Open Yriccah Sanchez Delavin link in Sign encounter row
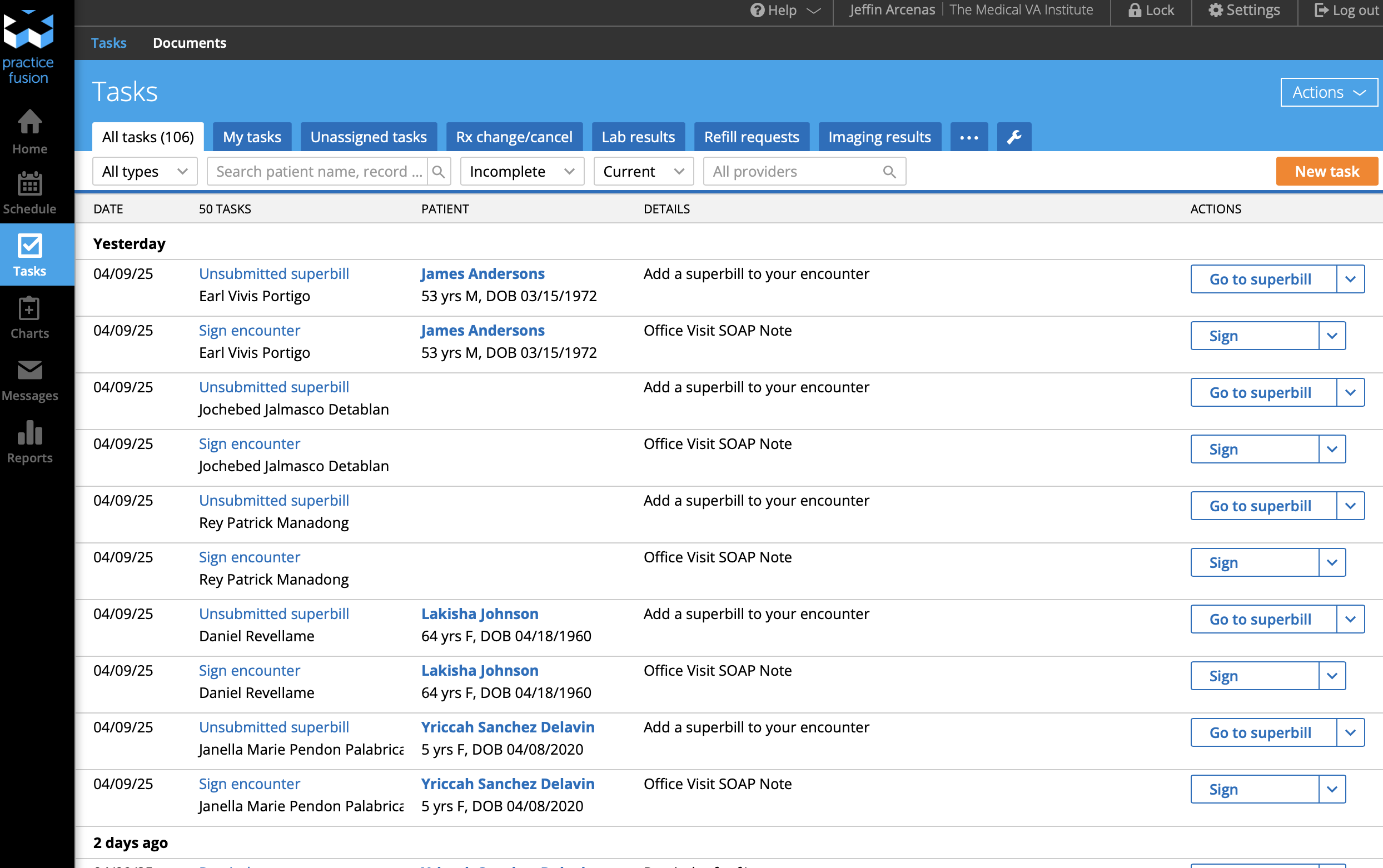Image resolution: width=1383 pixels, height=868 pixels. [508, 784]
